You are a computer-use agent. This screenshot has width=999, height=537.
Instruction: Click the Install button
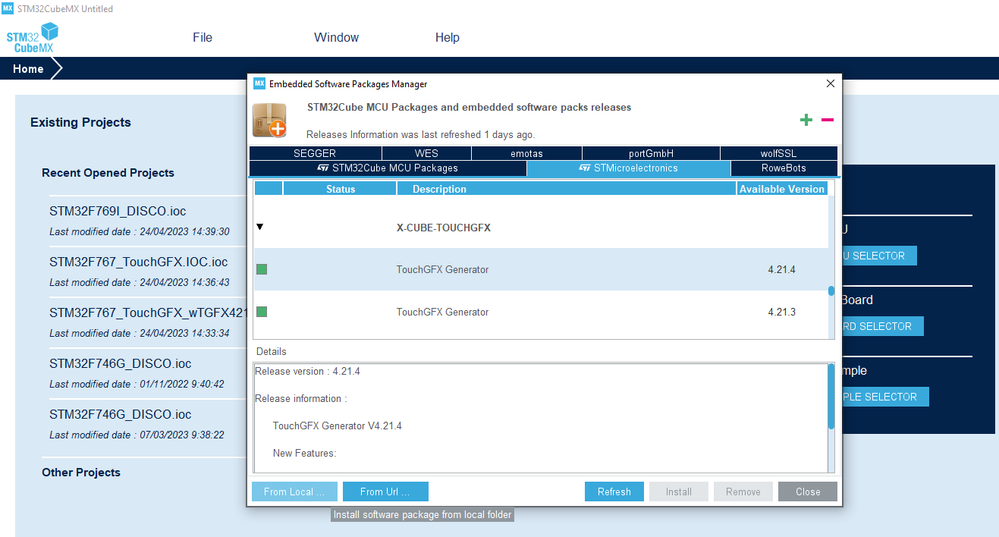[679, 492]
